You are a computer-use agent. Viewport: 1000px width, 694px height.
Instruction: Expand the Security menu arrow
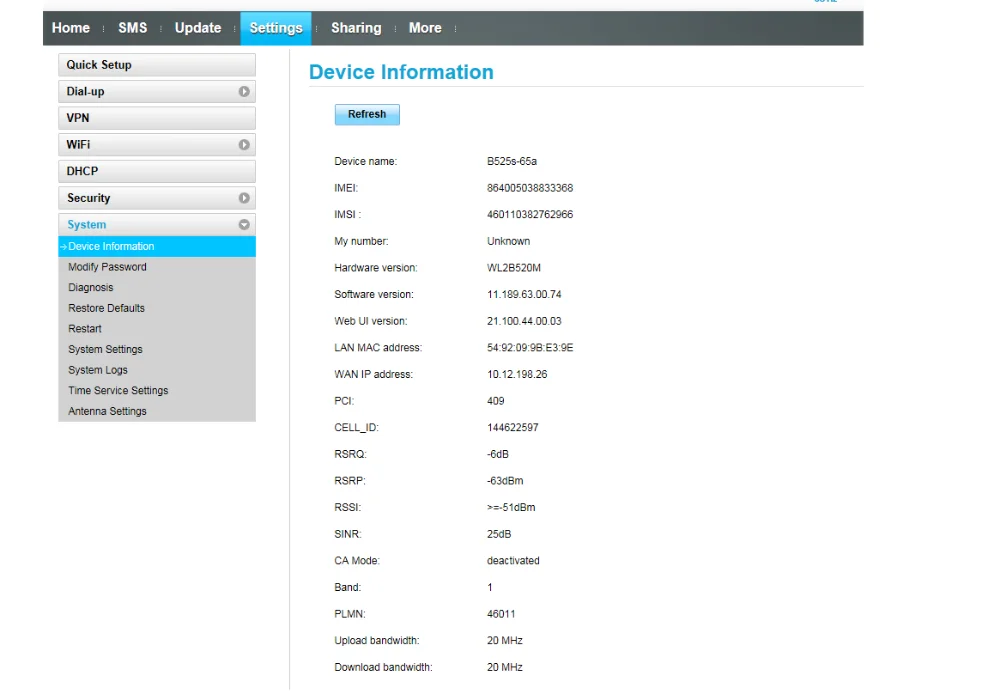[x=244, y=198]
